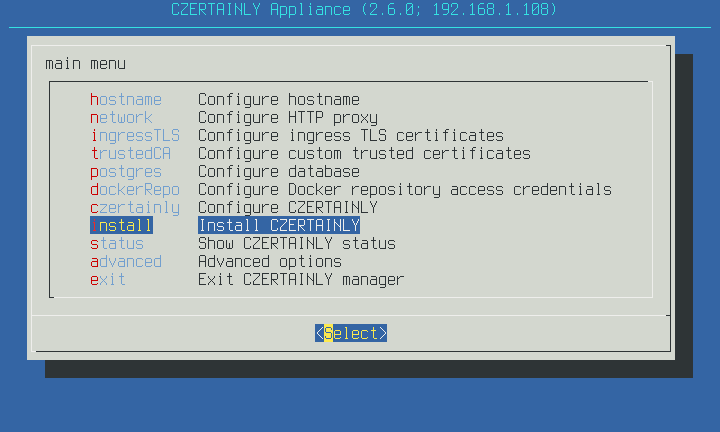Open the dockerRepo menu entry
The width and height of the screenshot is (720, 432).
135,189
